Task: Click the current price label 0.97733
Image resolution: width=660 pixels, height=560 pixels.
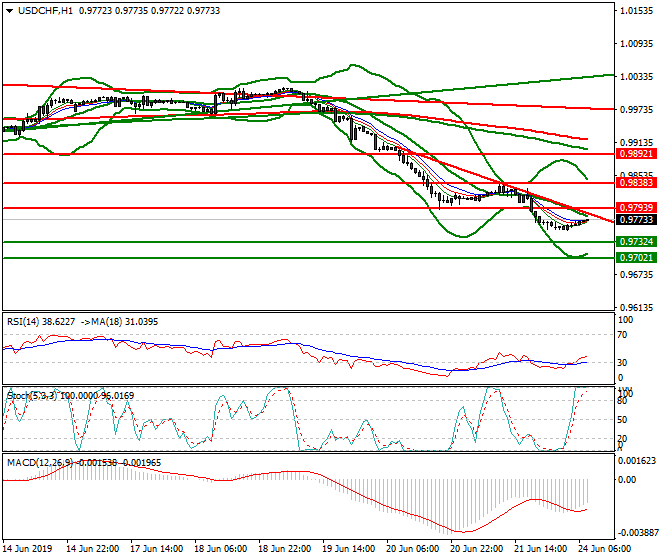Action: coord(636,220)
